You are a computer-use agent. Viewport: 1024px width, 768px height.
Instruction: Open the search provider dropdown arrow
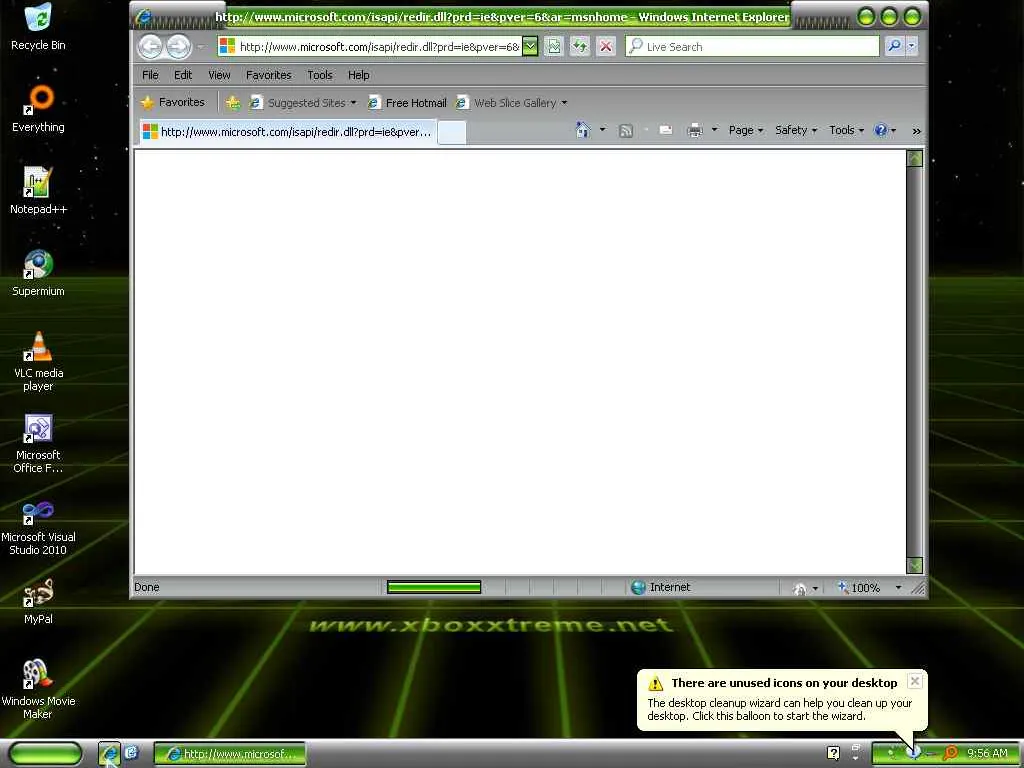point(912,46)
